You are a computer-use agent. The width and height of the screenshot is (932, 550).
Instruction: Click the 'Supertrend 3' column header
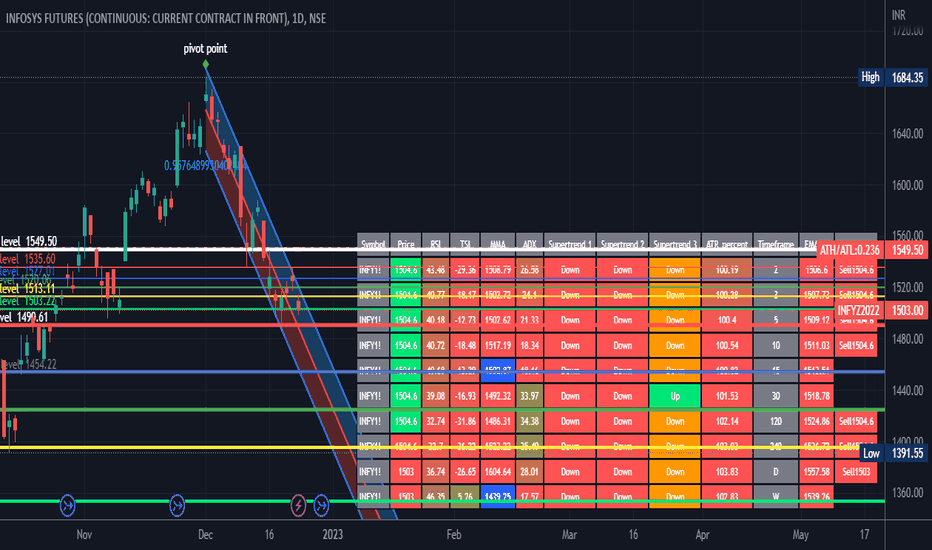tap(675, 244)
